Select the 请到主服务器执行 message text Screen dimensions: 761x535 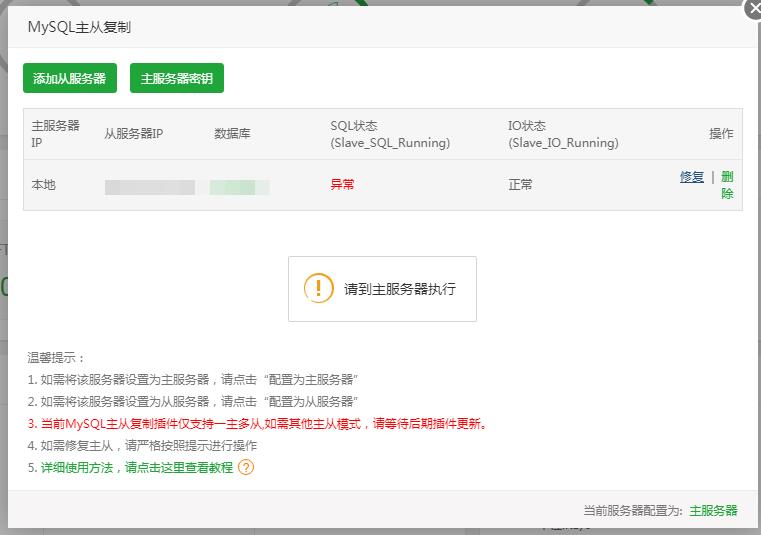coord(400,289)
